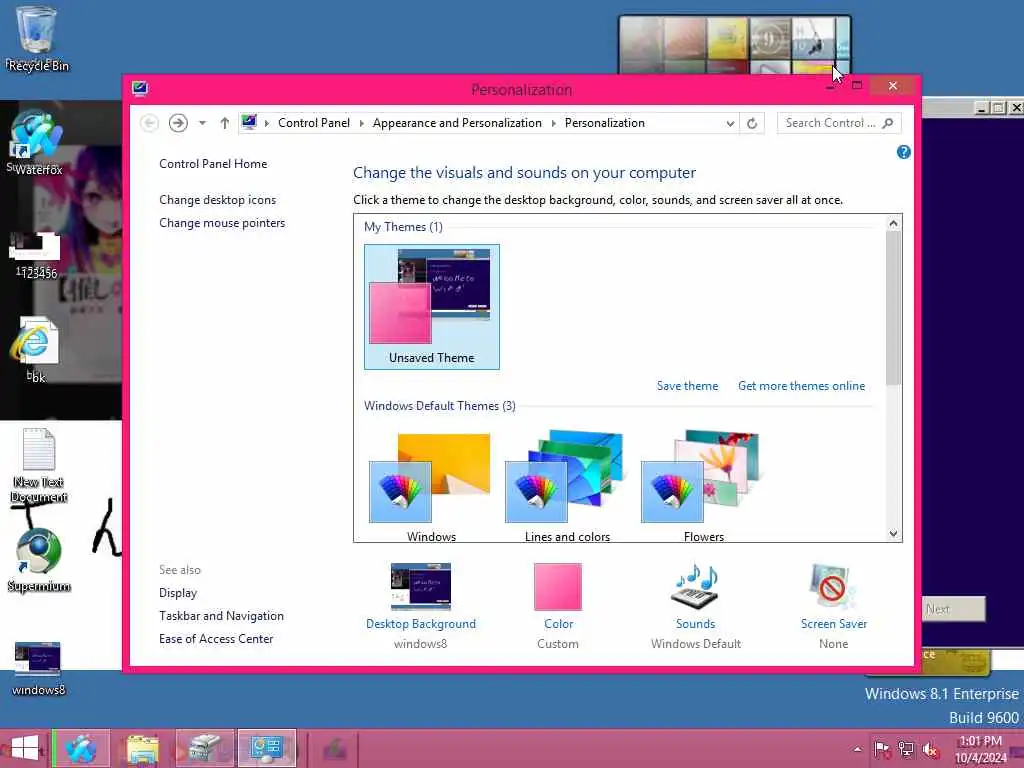Open Ease of Access Center link
Viewport: 1024px width, 768px height.
[216, 639]
